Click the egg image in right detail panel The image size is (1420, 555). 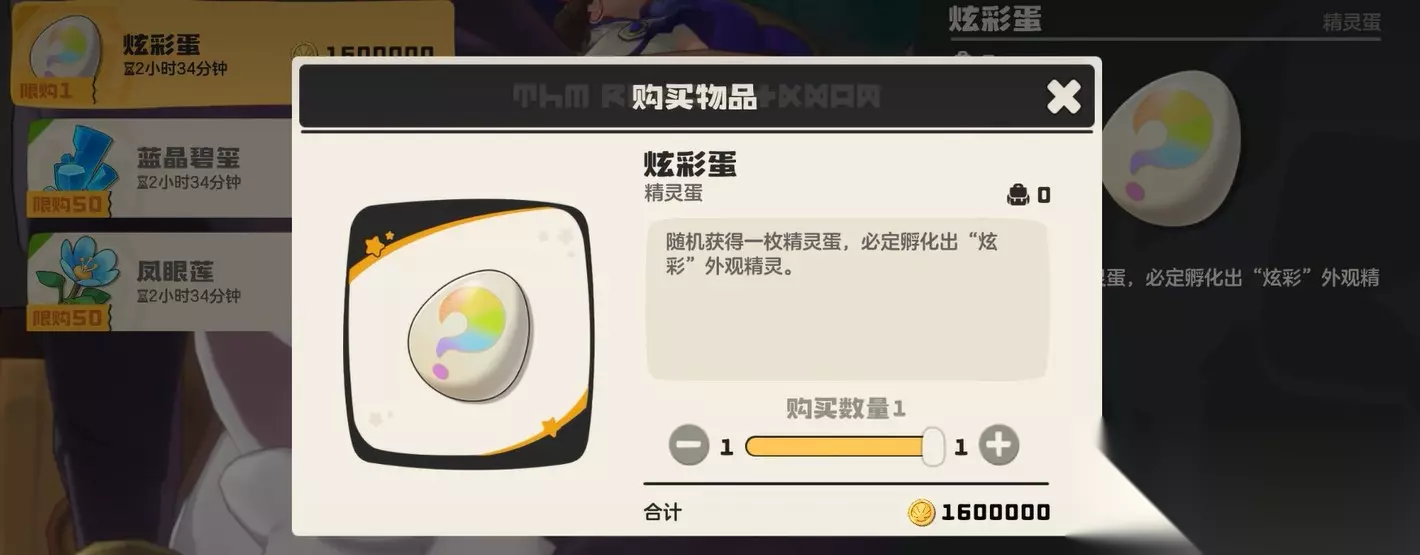1172,147
